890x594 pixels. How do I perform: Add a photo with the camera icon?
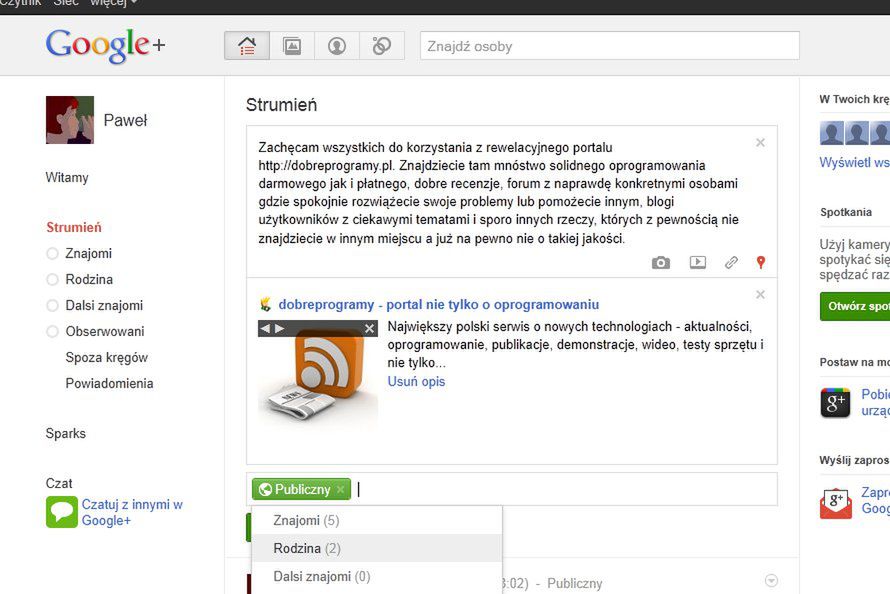pos(661,263)
